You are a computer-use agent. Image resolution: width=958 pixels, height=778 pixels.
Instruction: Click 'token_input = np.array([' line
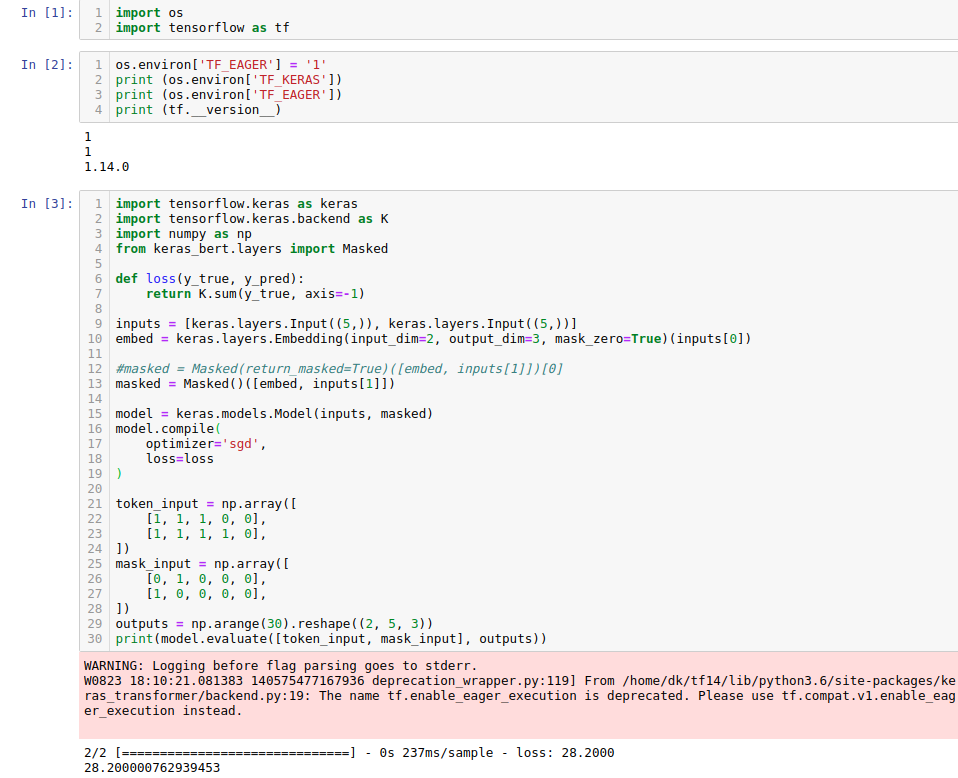(x=206, y=504)
